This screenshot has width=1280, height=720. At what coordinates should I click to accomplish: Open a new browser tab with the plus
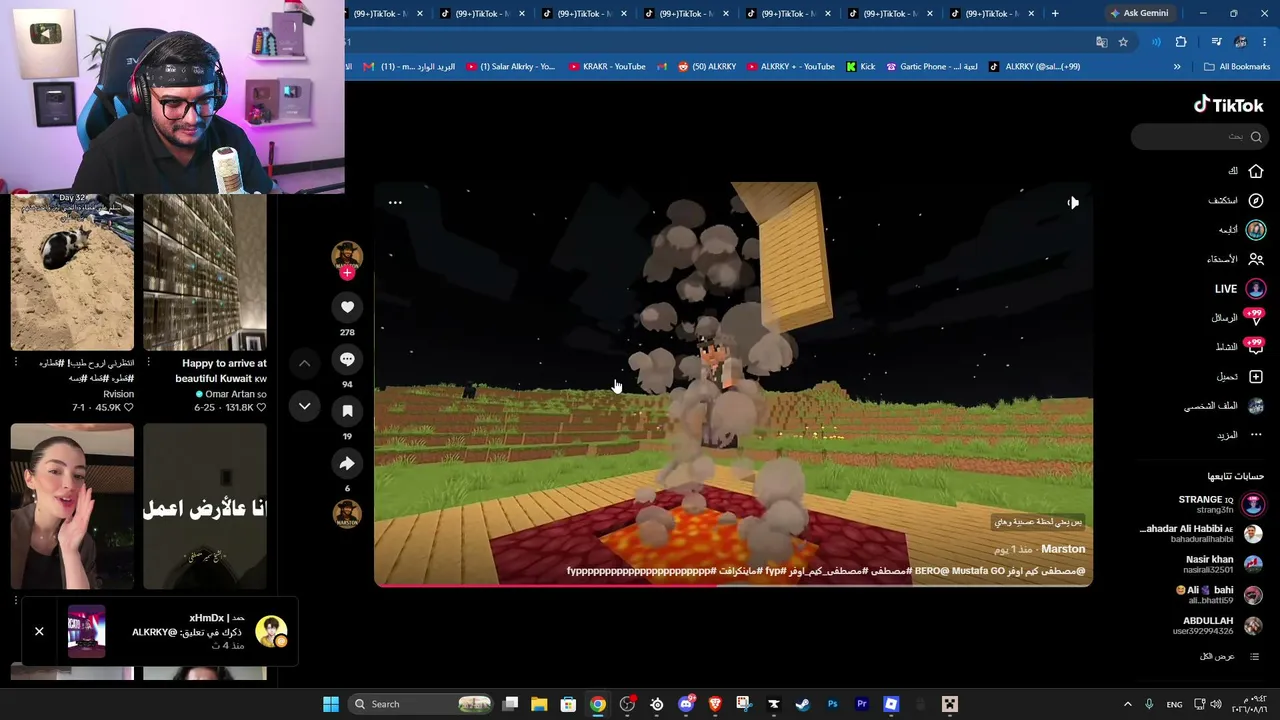1055,13
